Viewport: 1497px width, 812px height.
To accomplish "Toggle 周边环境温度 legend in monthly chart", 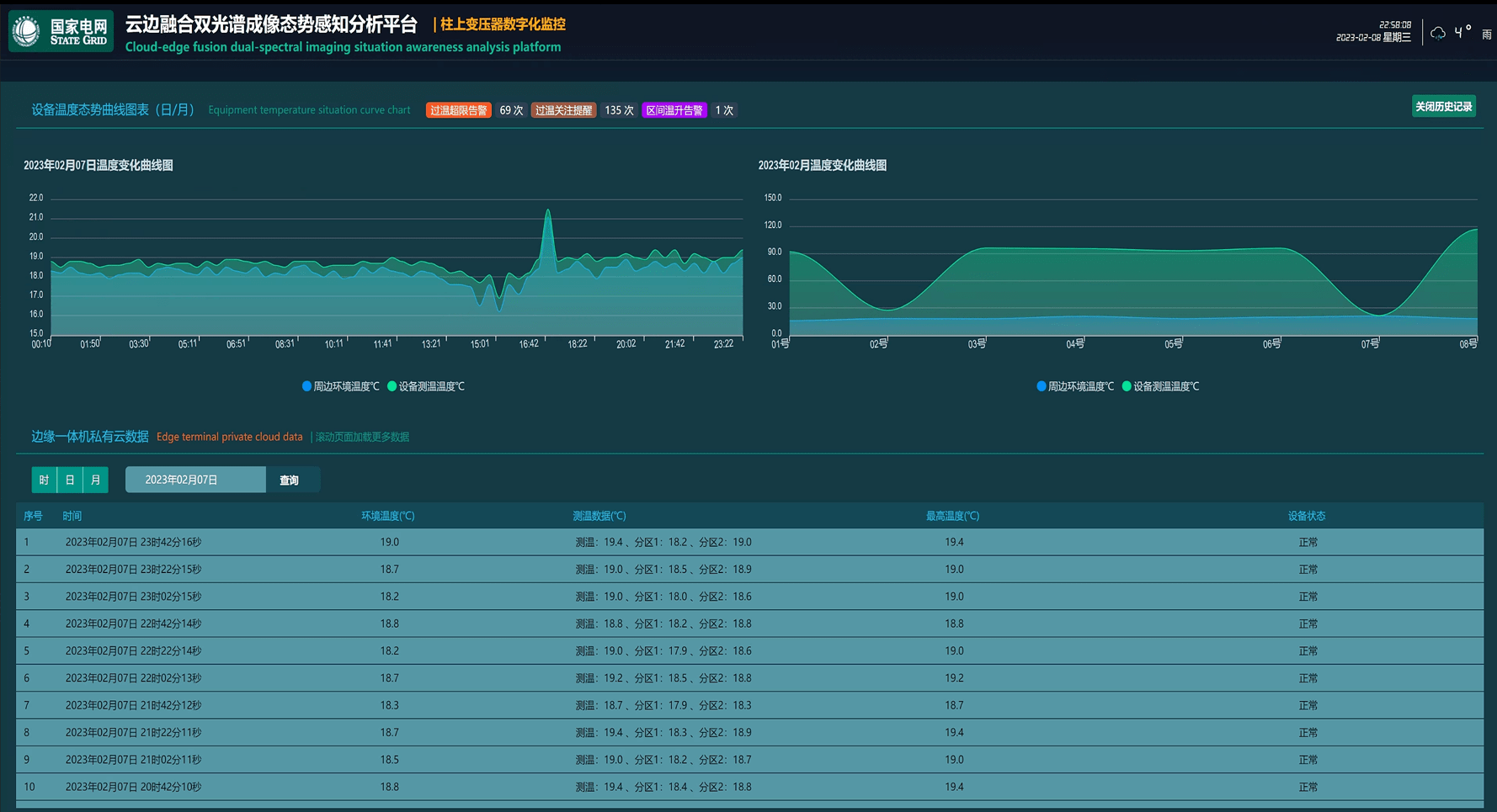I will coord(1075,386).
